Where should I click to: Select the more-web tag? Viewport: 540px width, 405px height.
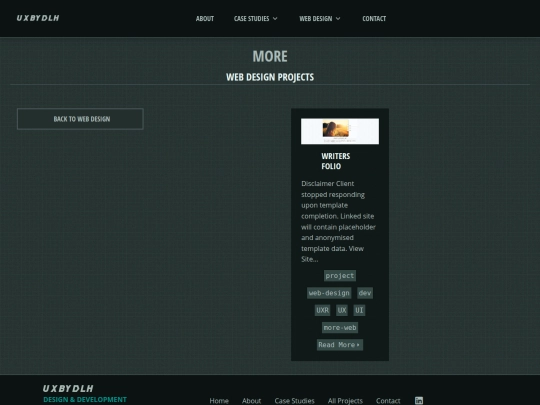pos(340,328)
